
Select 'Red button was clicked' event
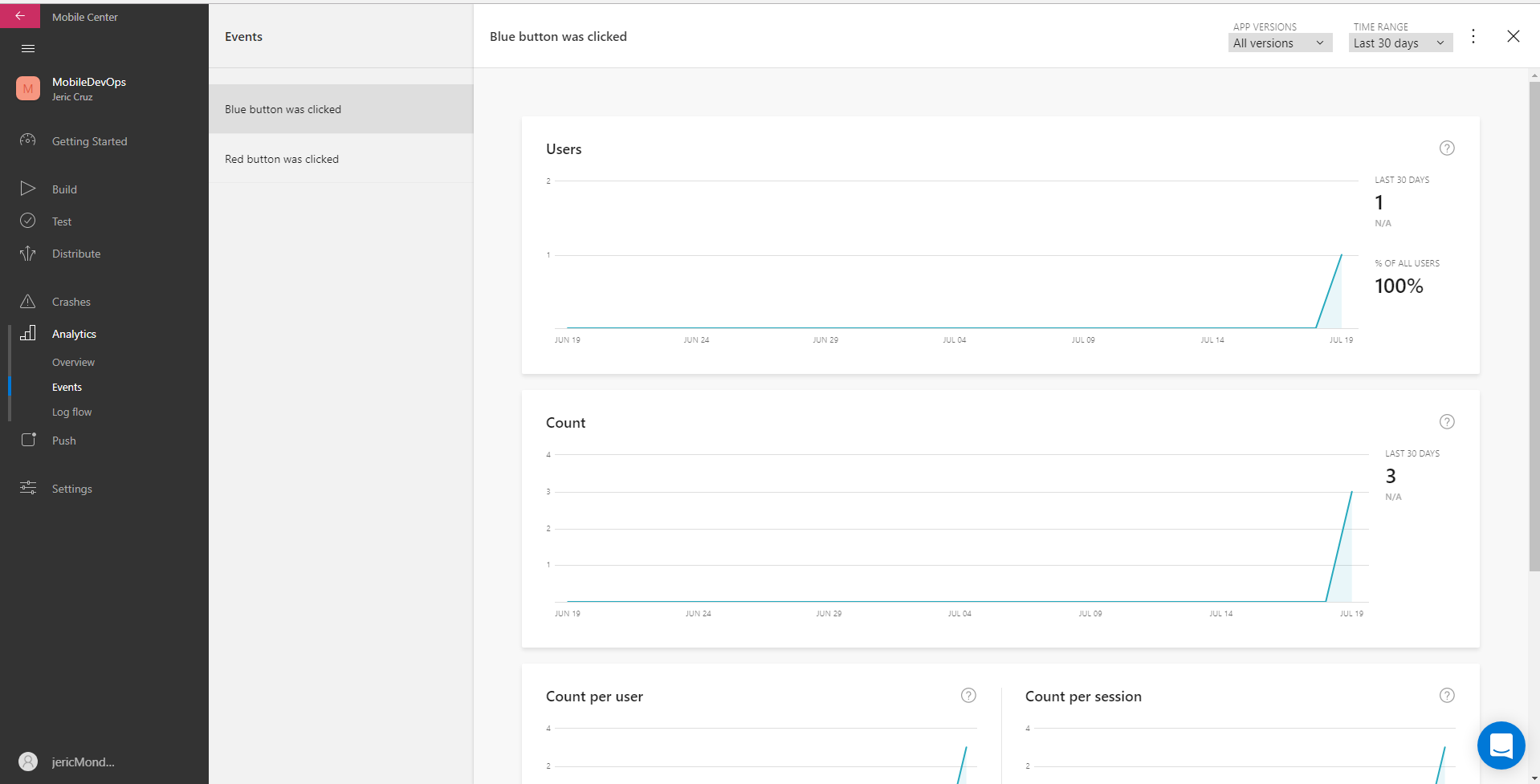click(x=341, y=159)
